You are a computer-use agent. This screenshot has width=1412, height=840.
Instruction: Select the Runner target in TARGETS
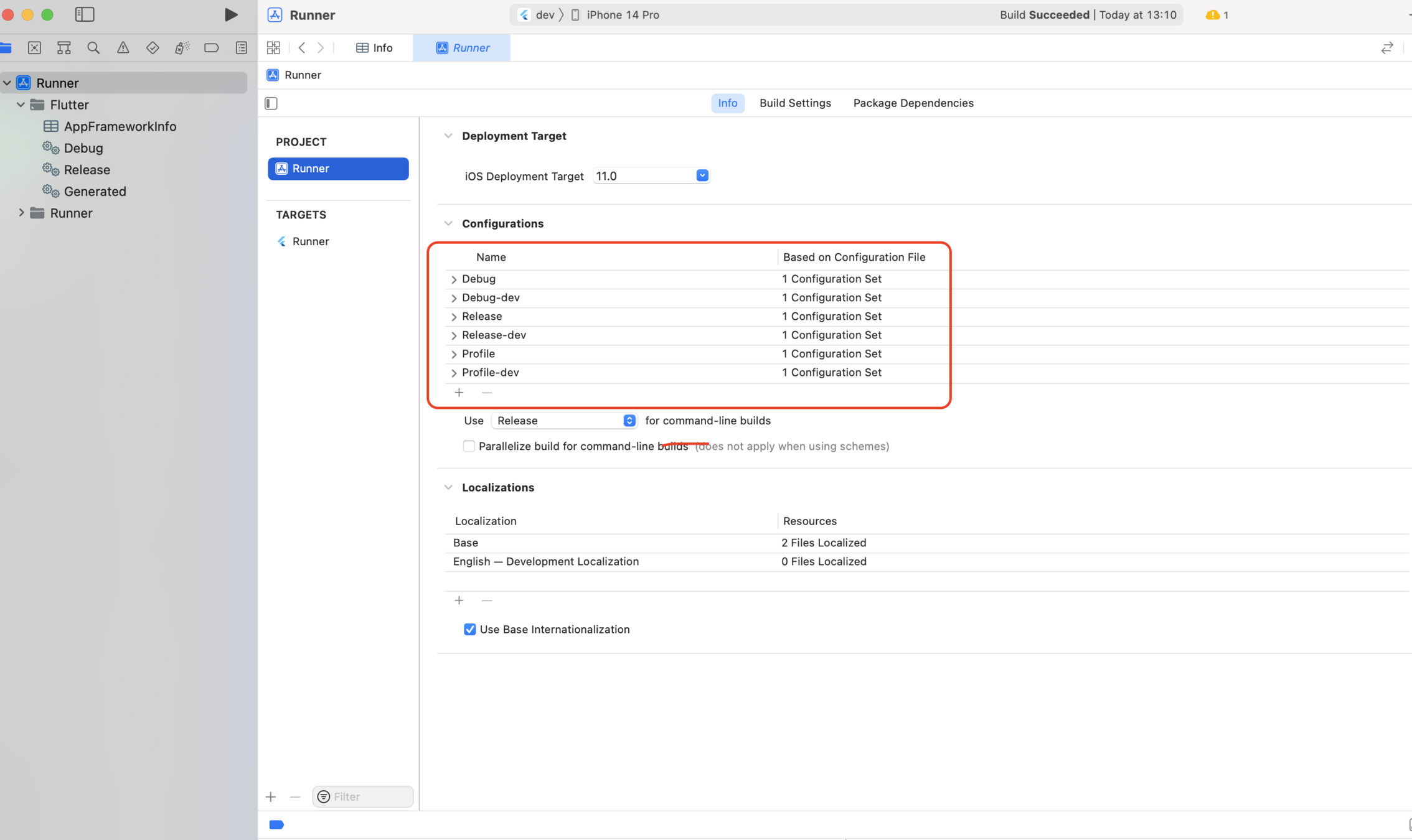[310, 241]
